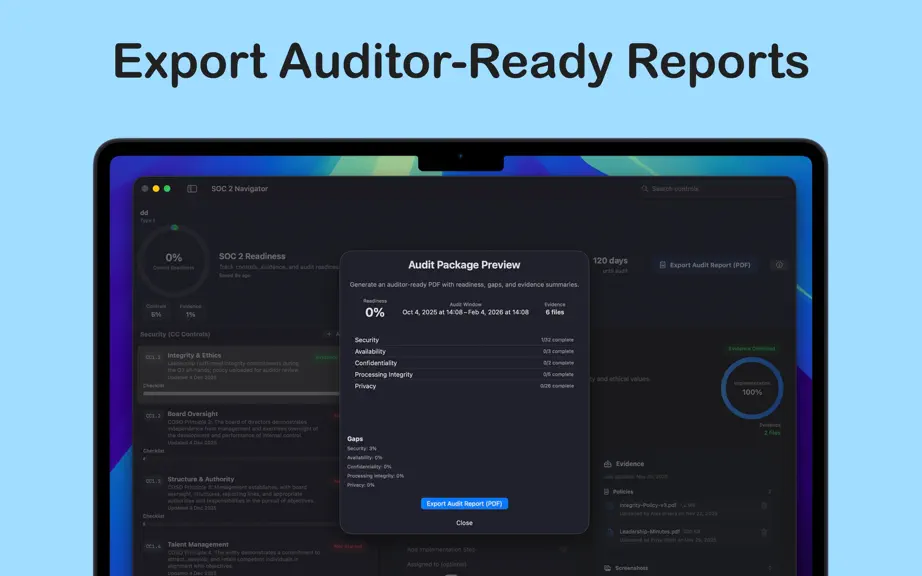This screenshot has height=576, width=922.
Task: Click the Integrity & Ethics checklist progress bar
Action: (x=240, y=394)
